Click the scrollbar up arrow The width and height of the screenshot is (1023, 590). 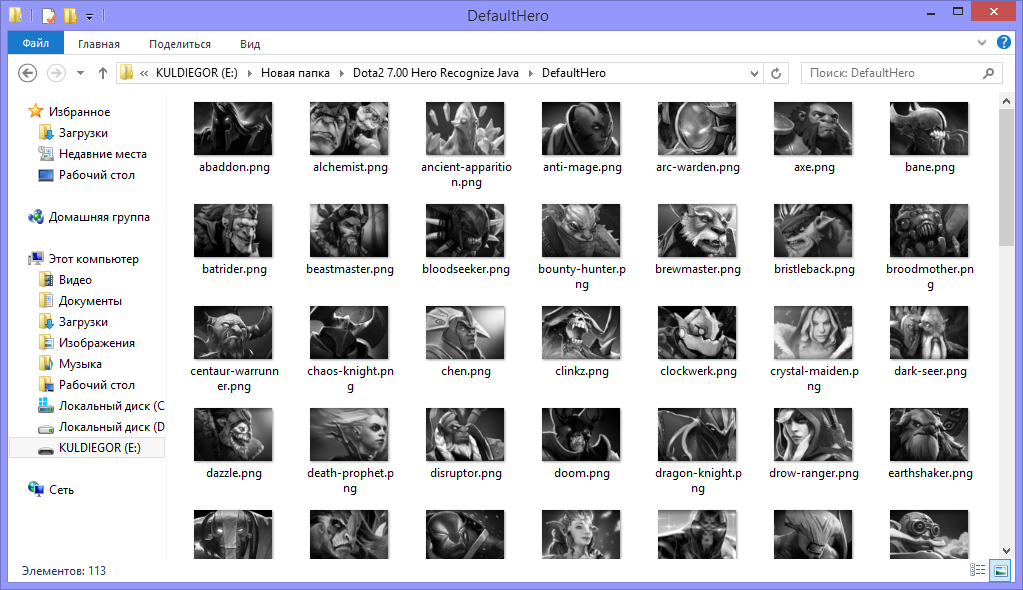click(1006, 101)
